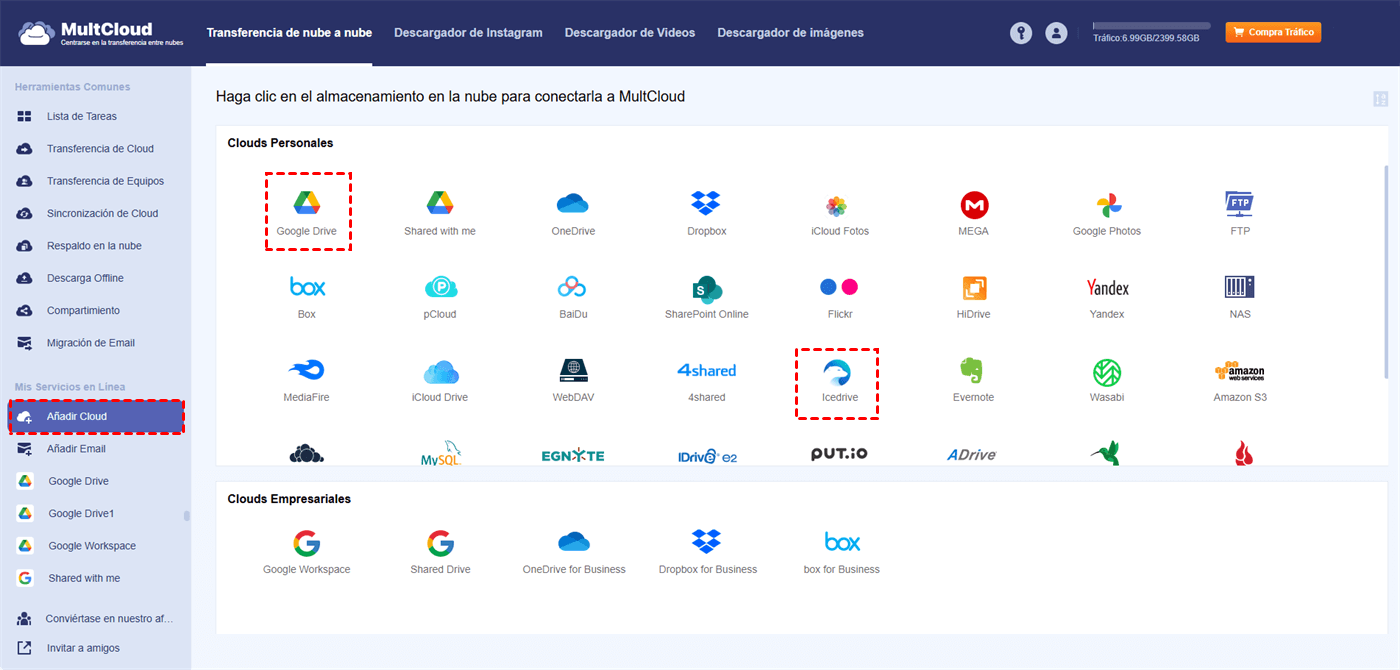This screenshot has width=1400, height=670.
Task: Open Respaldo en la nube
Action: coord(96,246)
